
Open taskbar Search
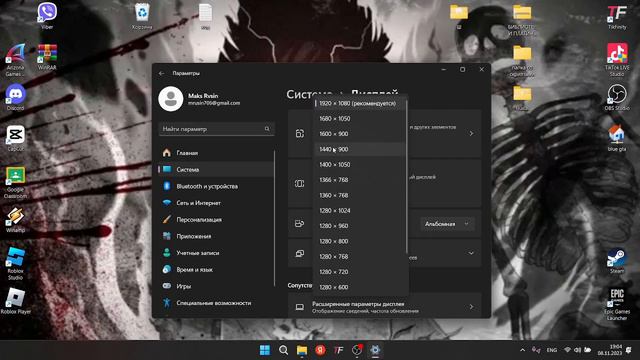pos(283,350)
